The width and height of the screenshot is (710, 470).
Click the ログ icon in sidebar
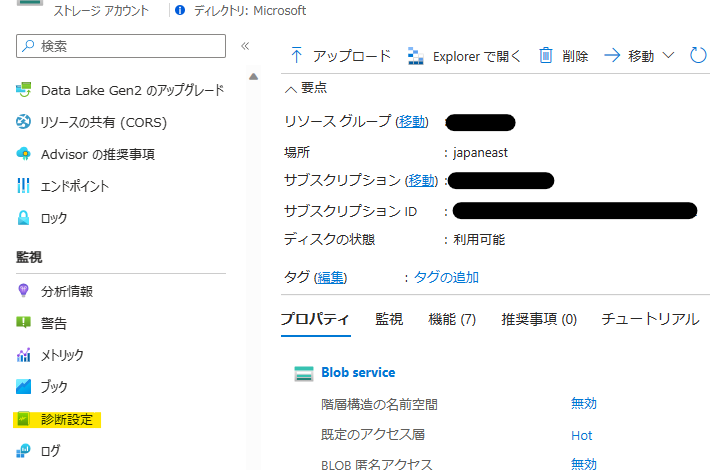click(x=24, y=451)
